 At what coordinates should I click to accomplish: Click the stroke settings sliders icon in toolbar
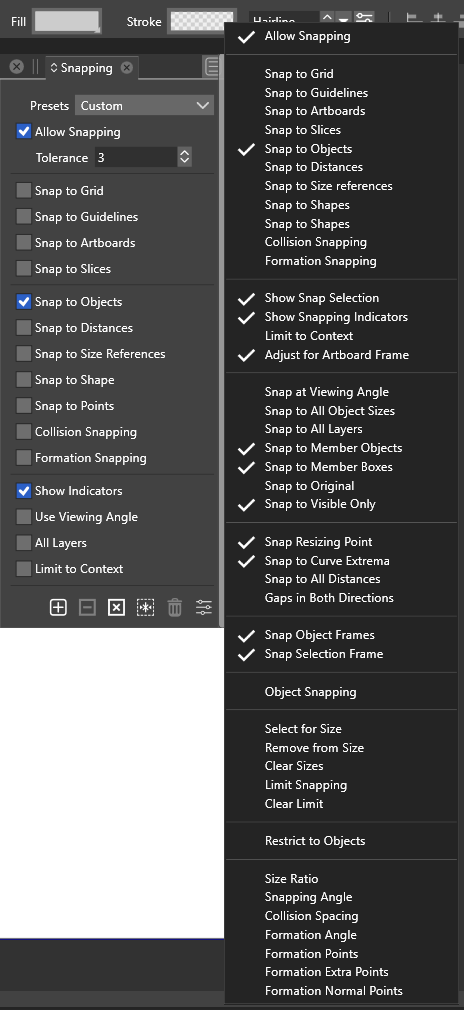click(x=364, y=19)
